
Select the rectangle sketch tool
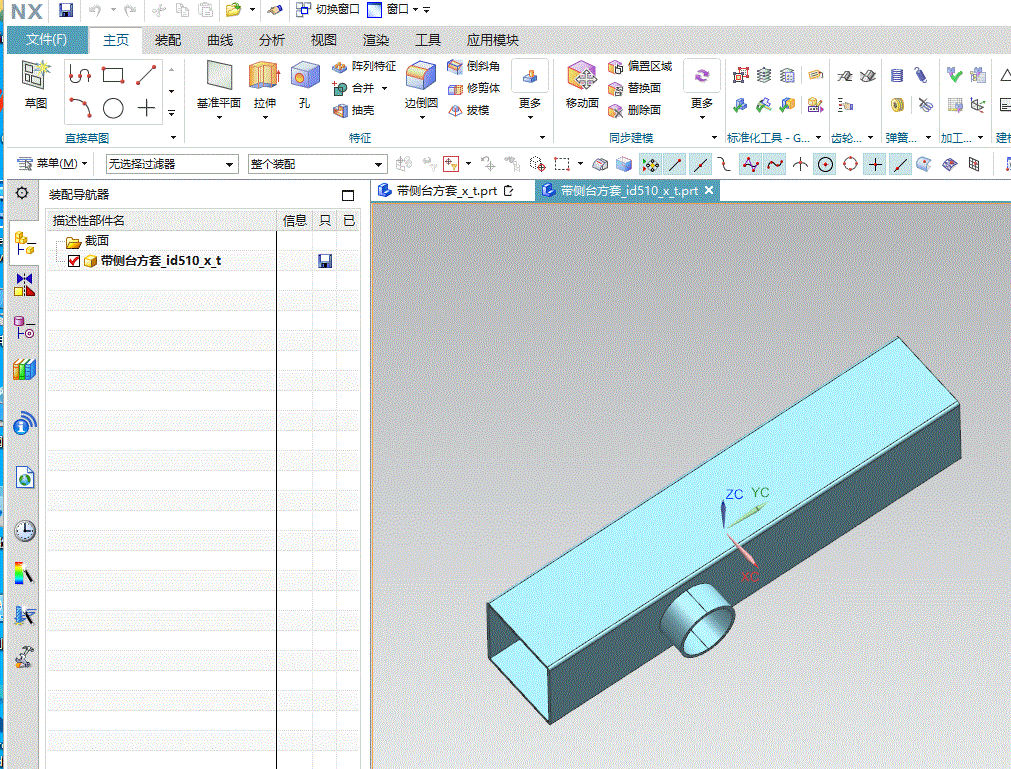(113, 75)
